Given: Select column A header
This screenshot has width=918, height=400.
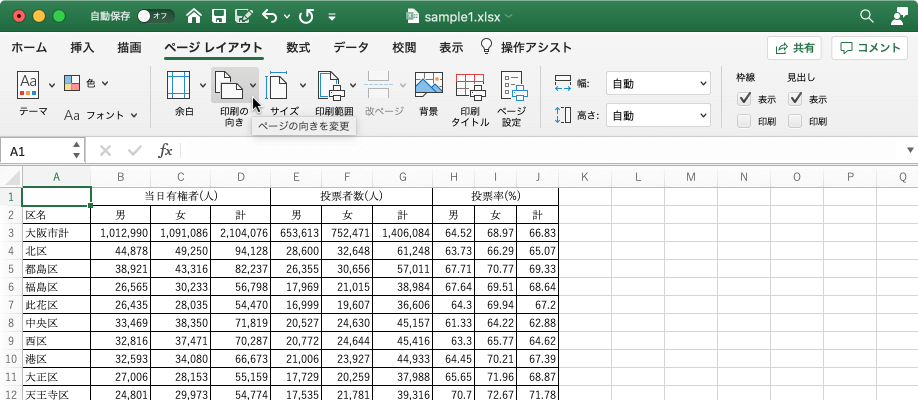Looking at the screenshot, I should (56, 177).
